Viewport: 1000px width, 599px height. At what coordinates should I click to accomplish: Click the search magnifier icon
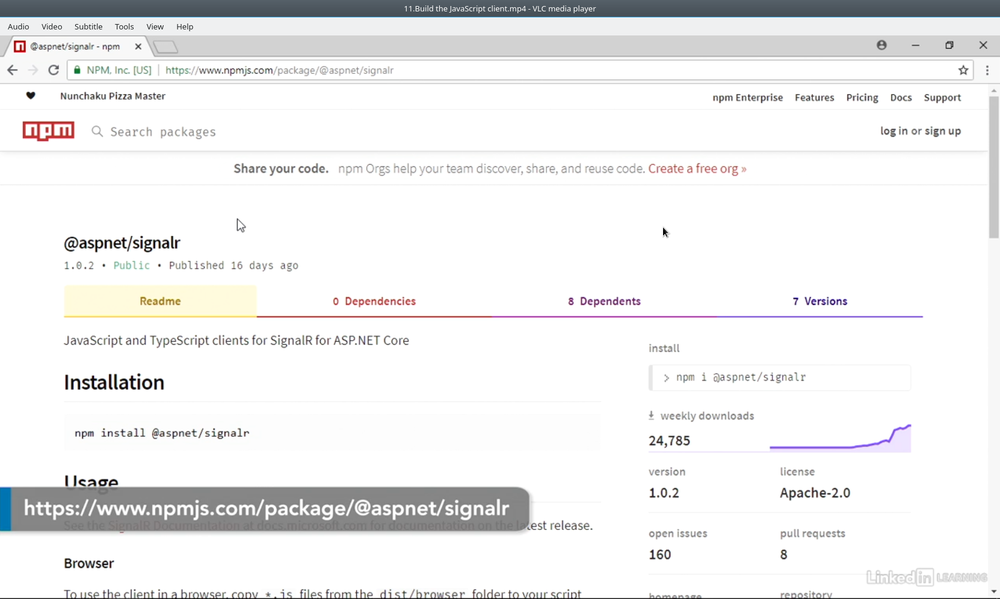point(97,131)
